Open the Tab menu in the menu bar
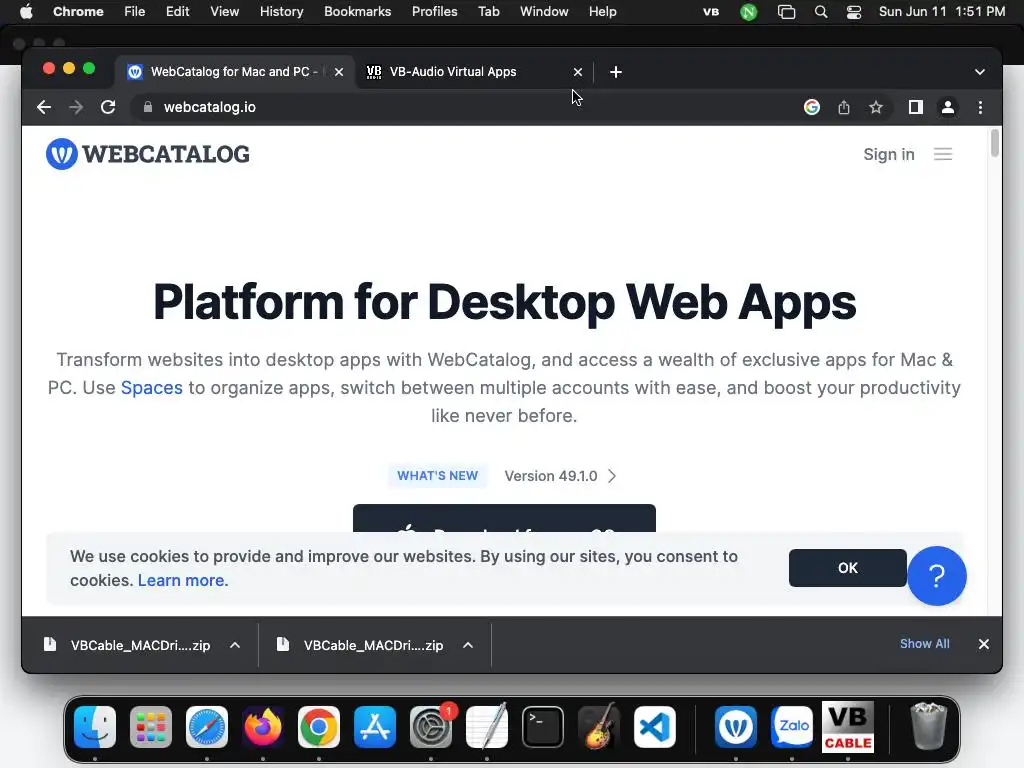 488,12
